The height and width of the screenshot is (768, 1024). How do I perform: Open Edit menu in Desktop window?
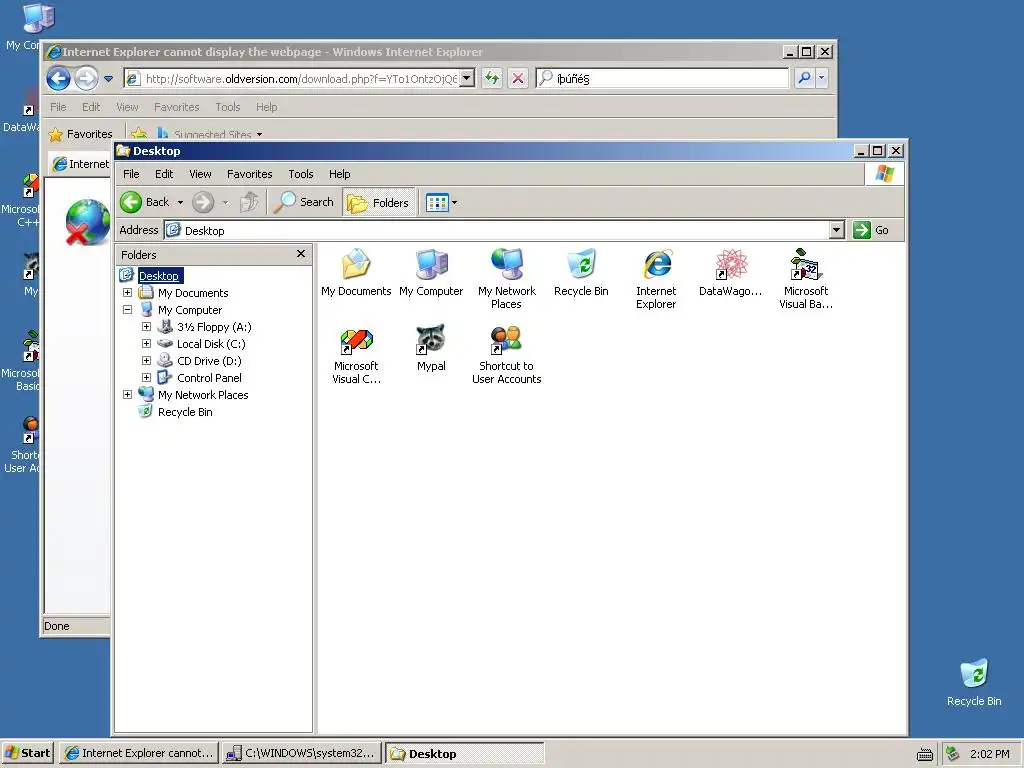coord(164,174)
